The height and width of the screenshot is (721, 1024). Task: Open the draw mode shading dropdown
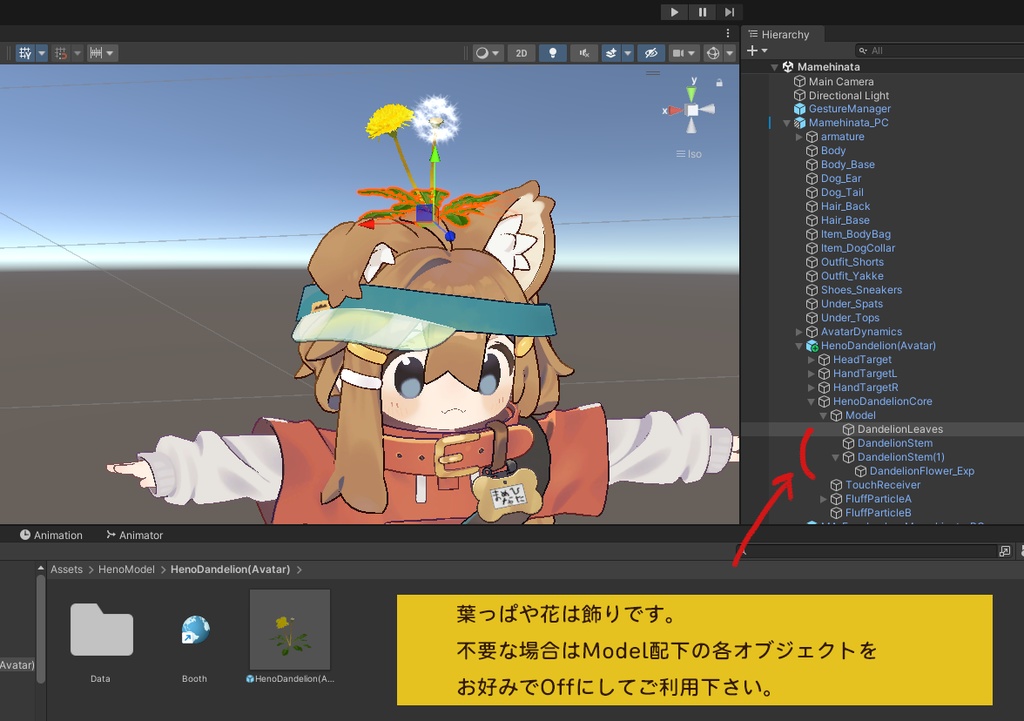pos(487,53)
